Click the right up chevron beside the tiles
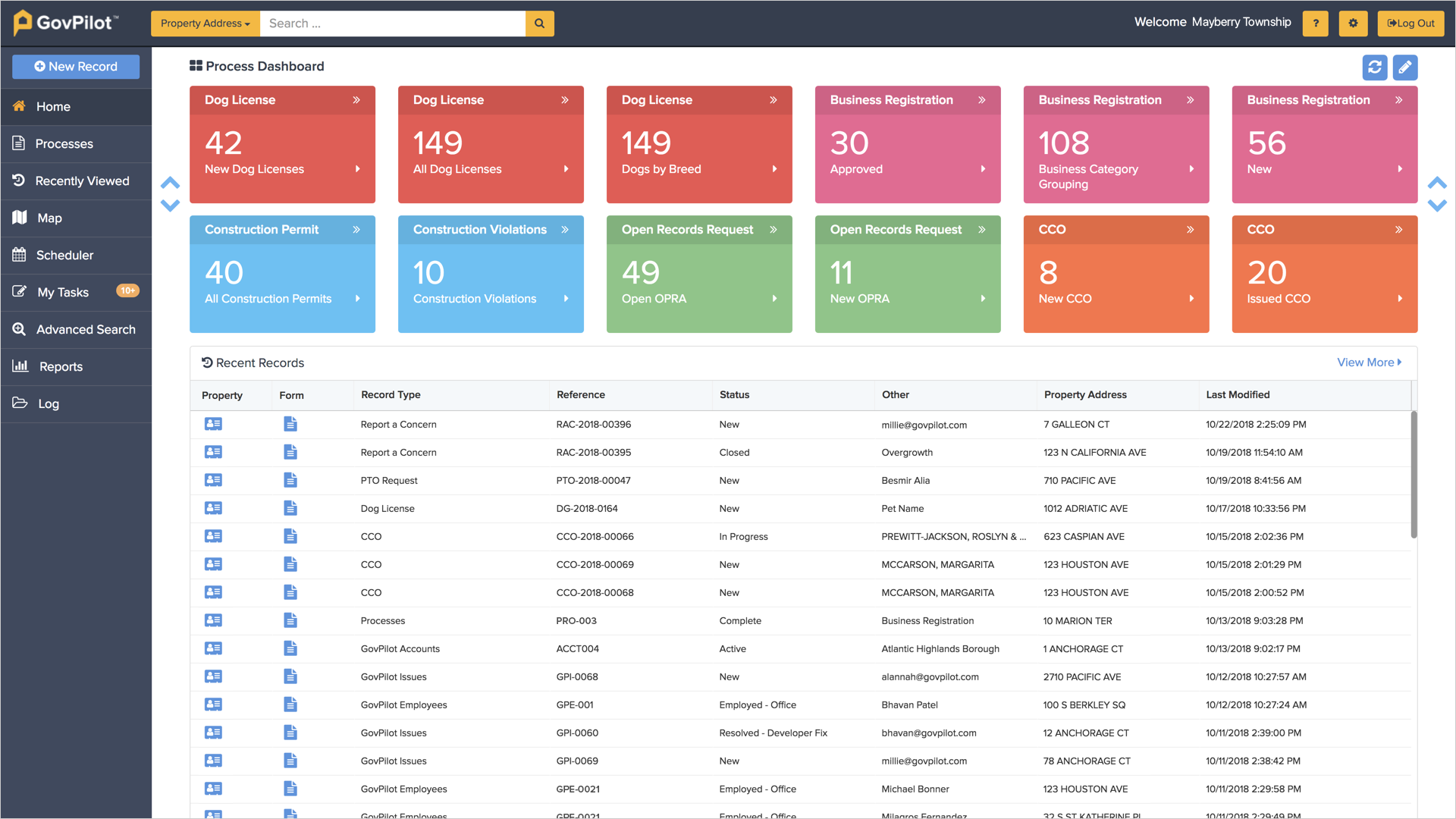 [x=1437, y=183]
